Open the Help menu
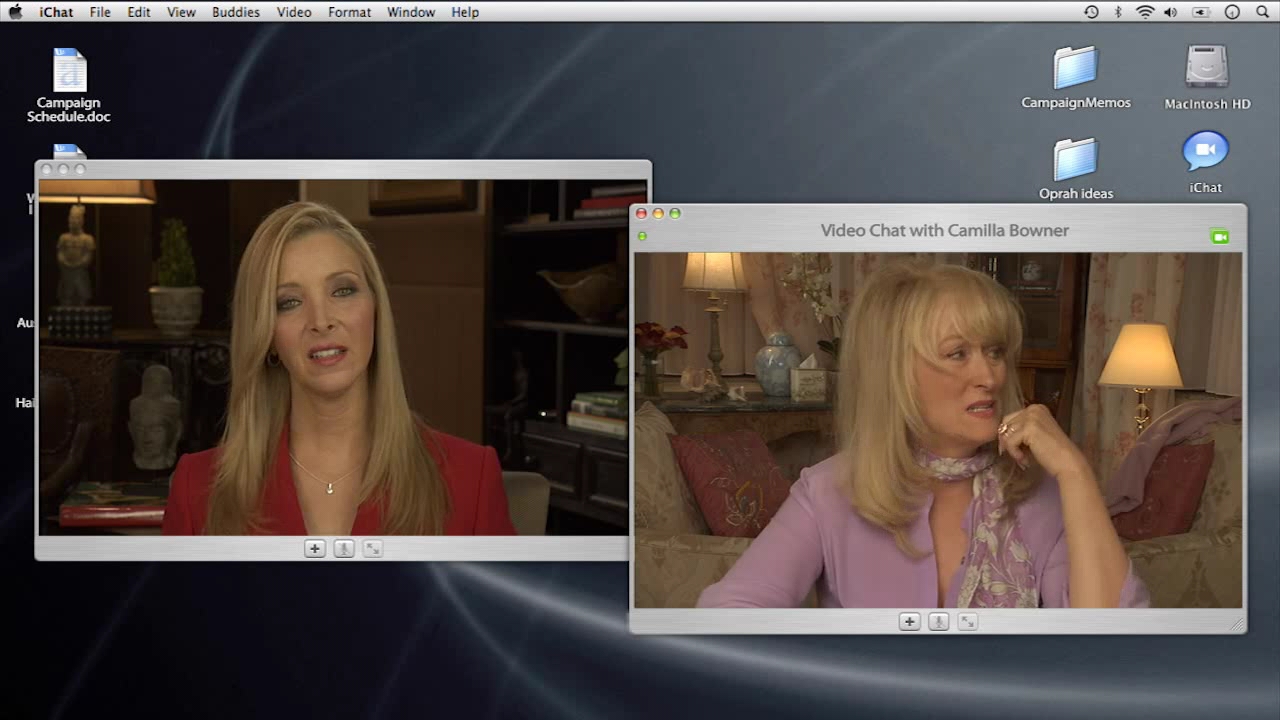This screenshot has height=720, width=1280. [465, 12]
